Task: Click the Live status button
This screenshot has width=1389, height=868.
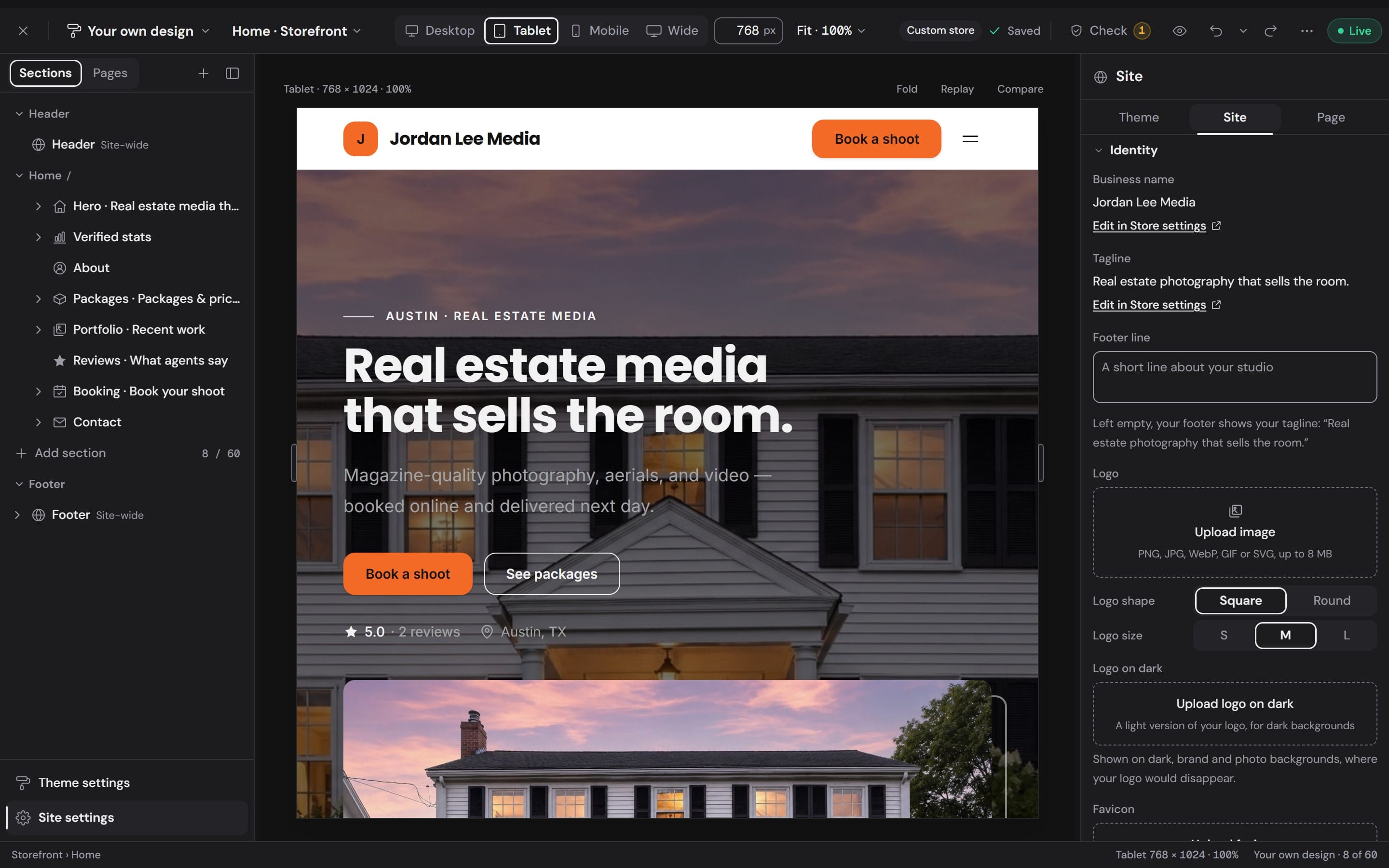Action: [x=1354, y=31]
